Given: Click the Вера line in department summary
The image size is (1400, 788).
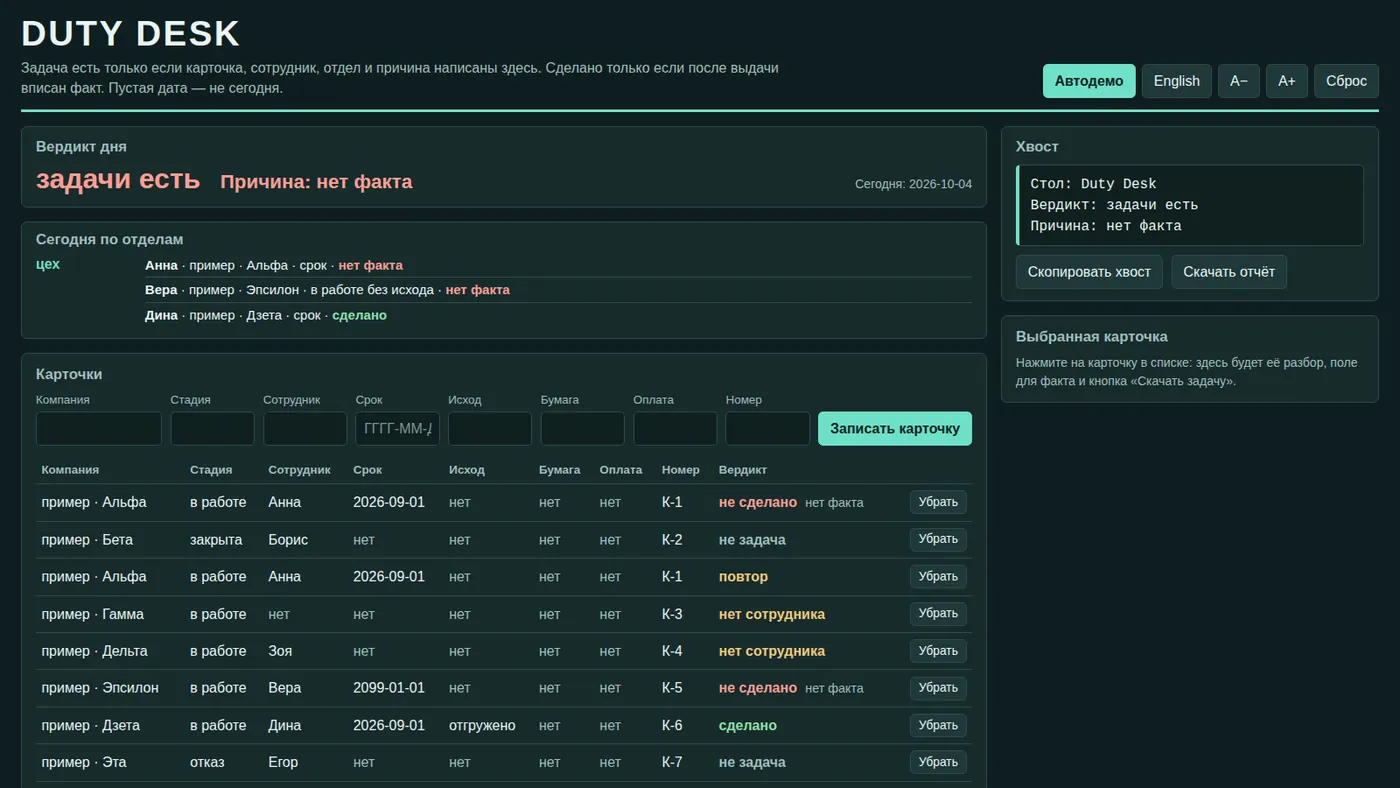Looking at the screenshot, I should [x=558, y=290].
